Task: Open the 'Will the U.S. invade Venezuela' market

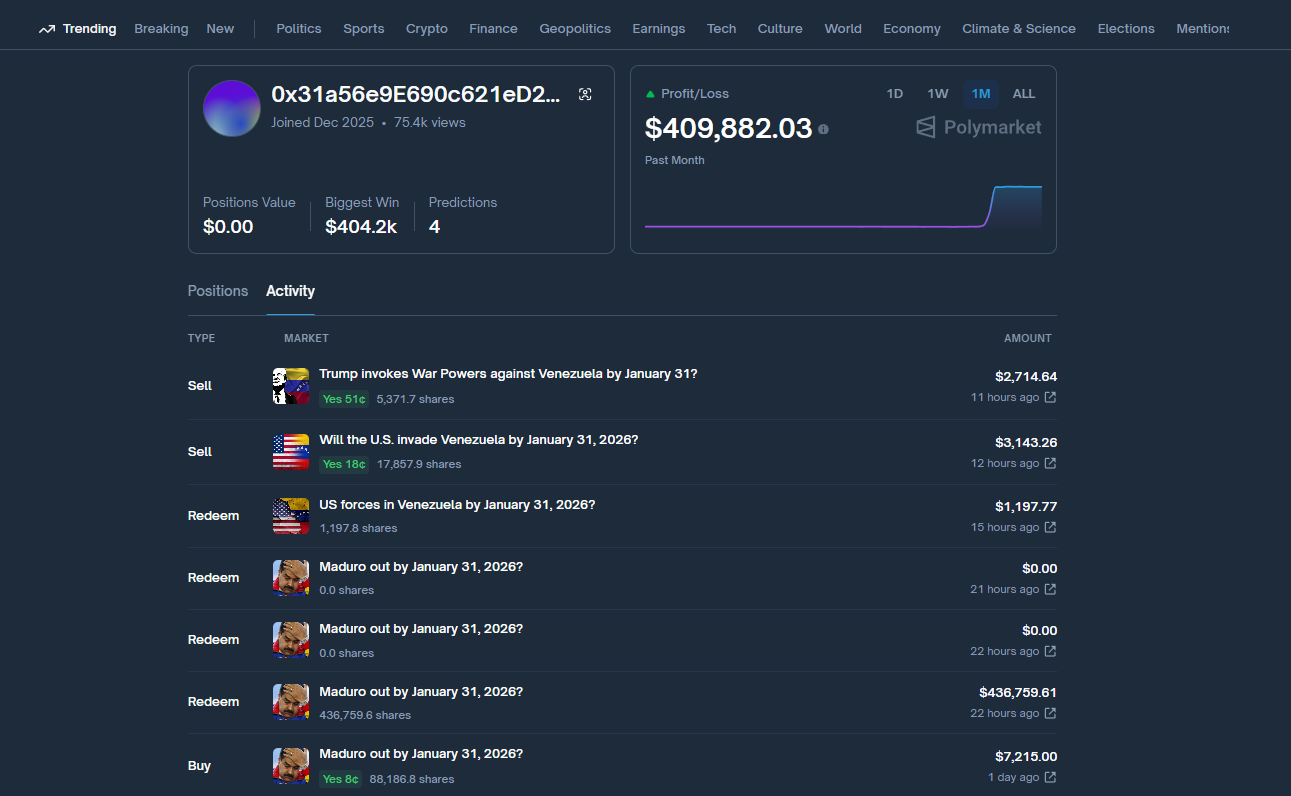Action: click(x=478, y=439)
